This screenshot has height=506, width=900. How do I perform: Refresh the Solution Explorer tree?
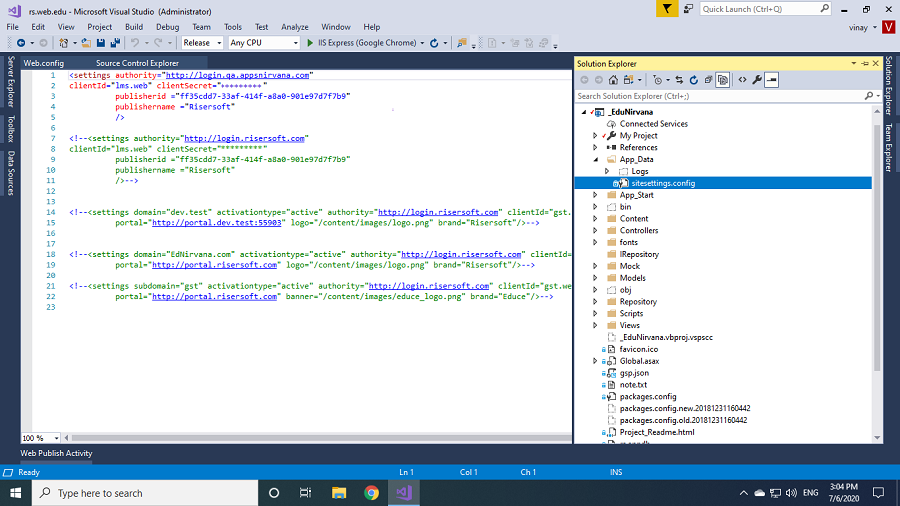[x=694, y=80]
